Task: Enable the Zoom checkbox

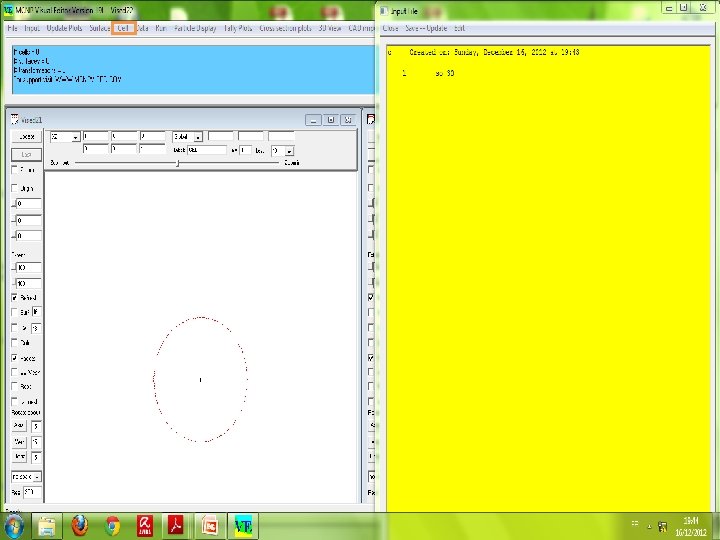Action: pyautogui.click(x=15, y=170)
